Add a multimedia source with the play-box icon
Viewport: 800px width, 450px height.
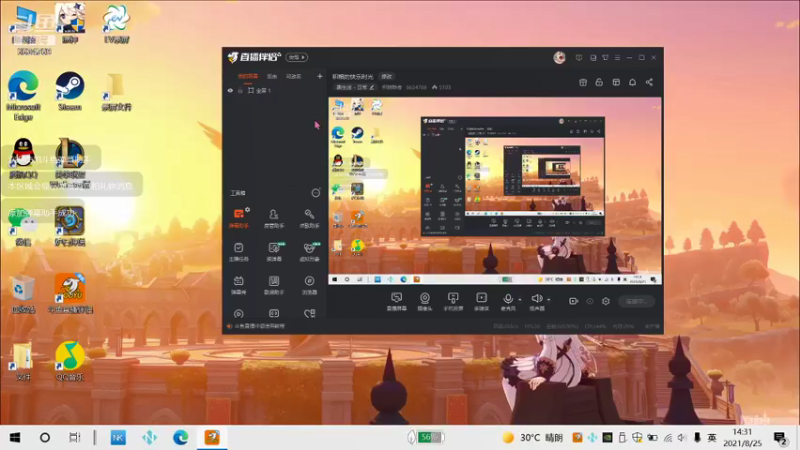point(481,302)
